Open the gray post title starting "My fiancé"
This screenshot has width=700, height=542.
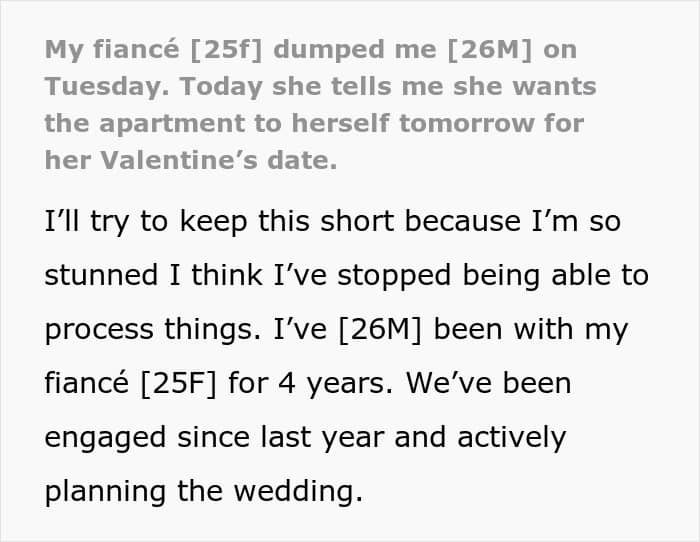tap(321, 104)
